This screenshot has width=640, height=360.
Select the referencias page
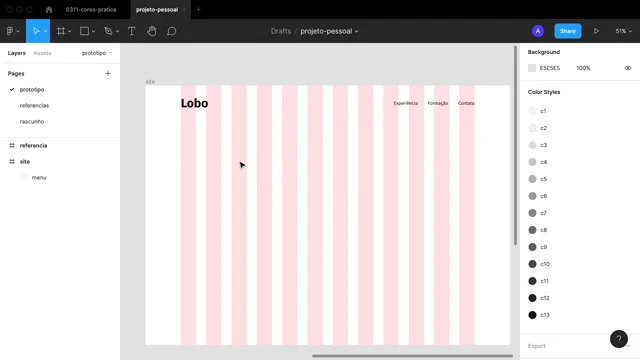(34, 105)
